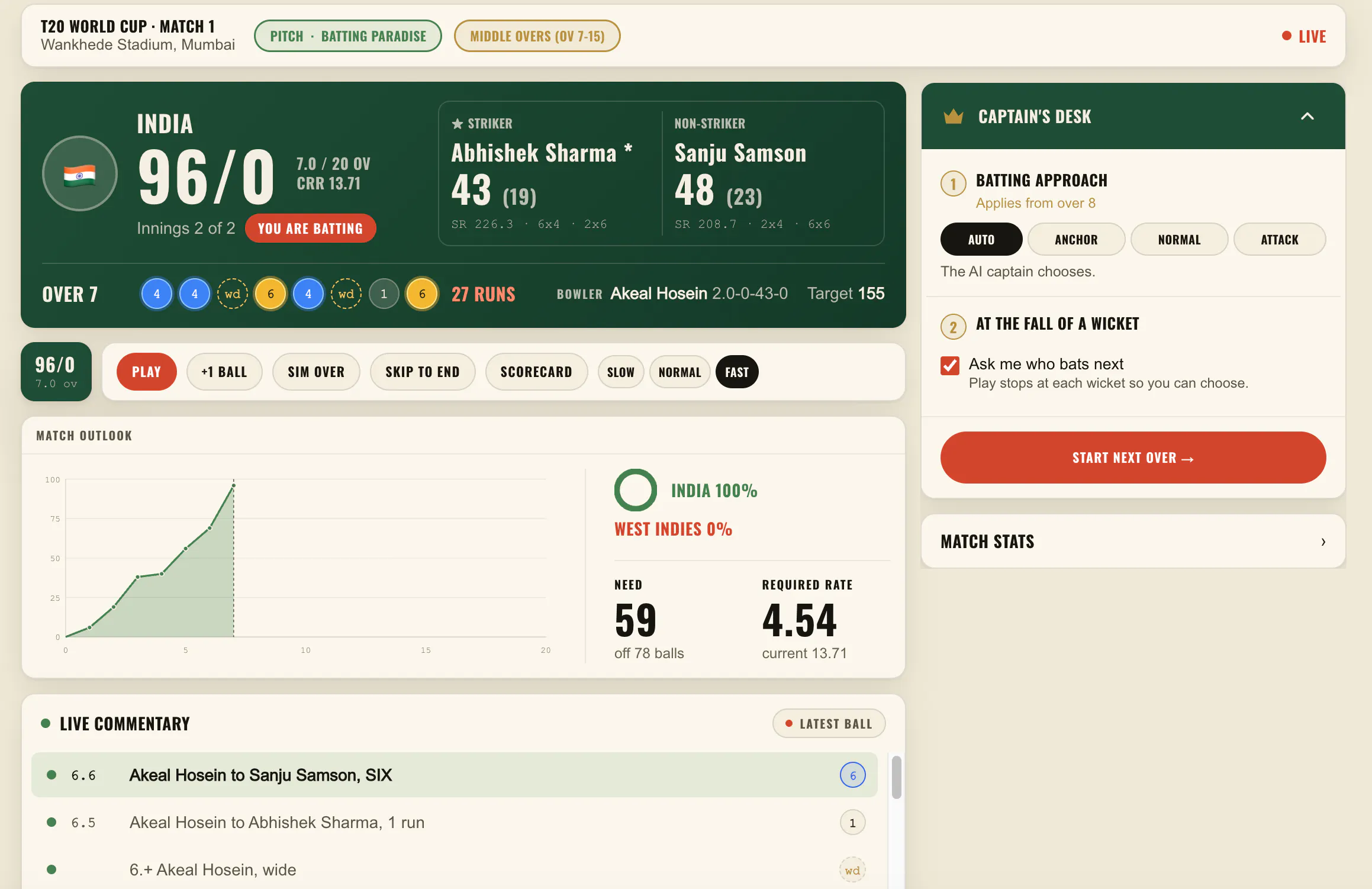Click the commentary scrollbar thumb
Viewport: 1372px width, 889px height.
click(x=896, y=777)
